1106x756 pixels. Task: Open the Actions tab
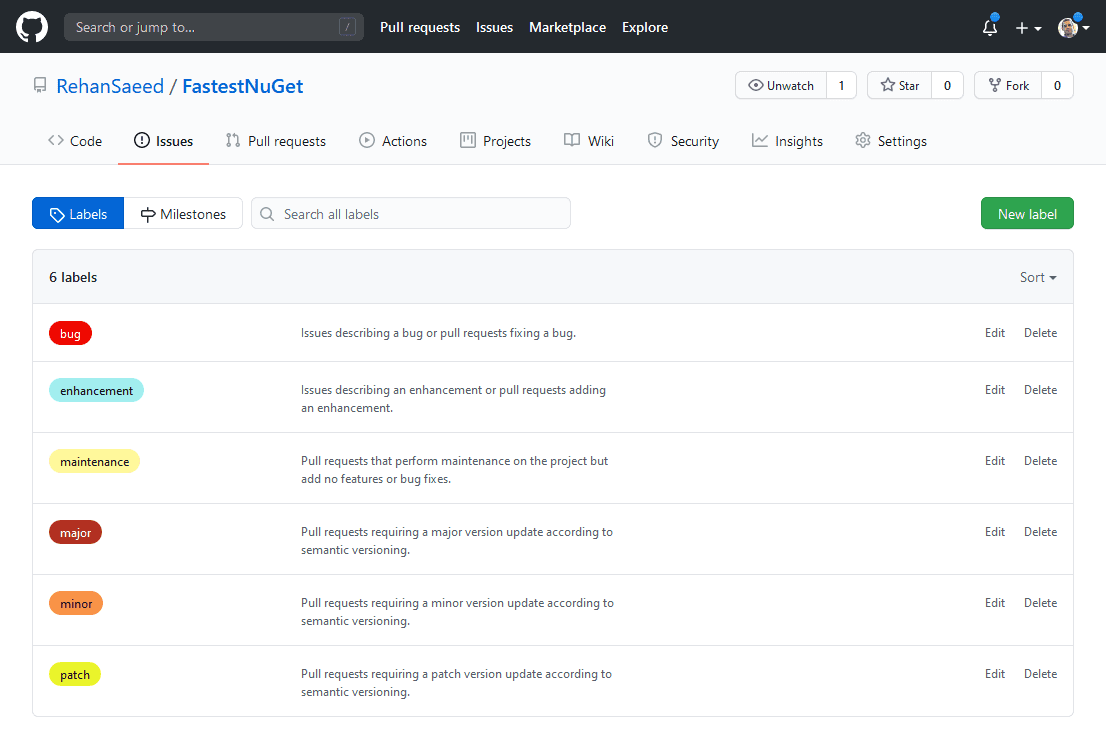tap(393, 141)
